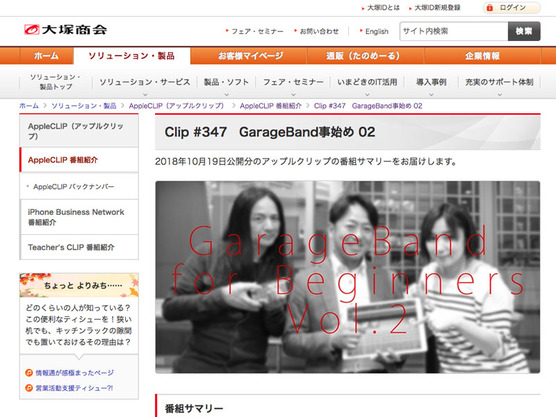The image size is (556, 417).
Task: Open 企業情報 main tab
Action: (483, 56)
